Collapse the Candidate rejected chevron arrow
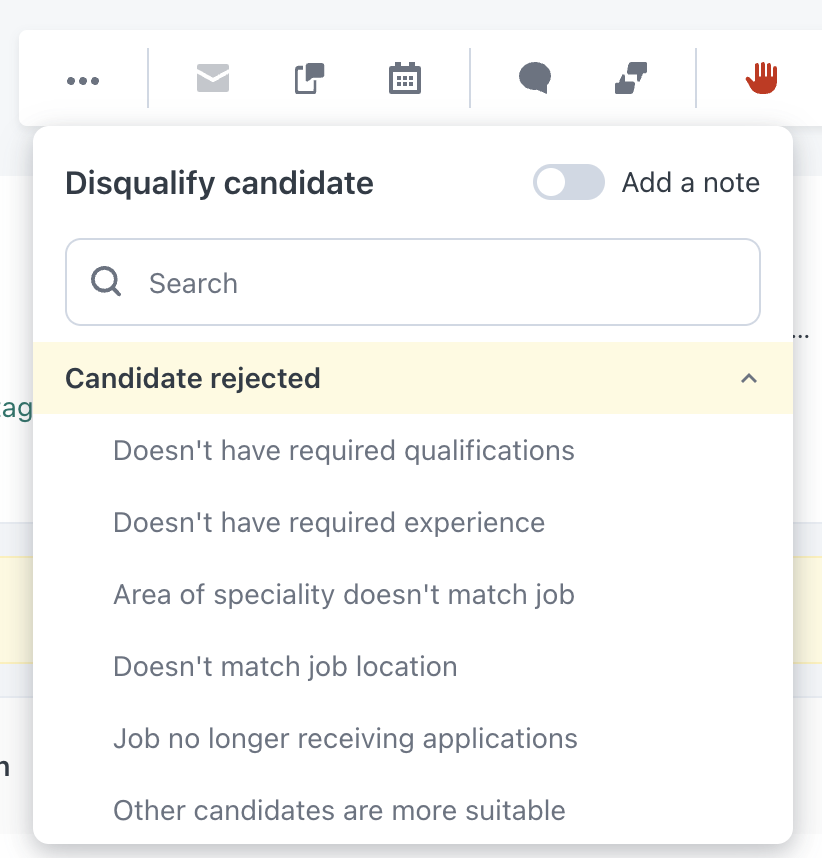The width and height of the screenshot is (822, 858). coord(748,379)
